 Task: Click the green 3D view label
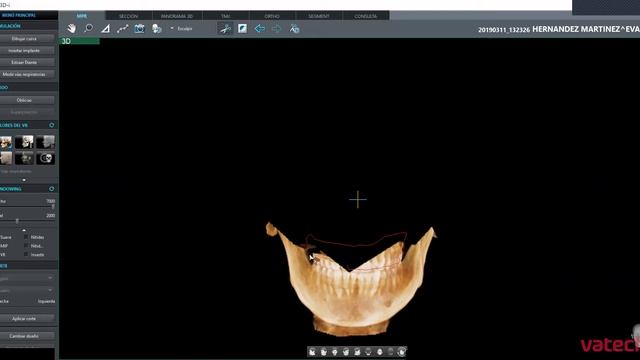(x=80, y=41)
